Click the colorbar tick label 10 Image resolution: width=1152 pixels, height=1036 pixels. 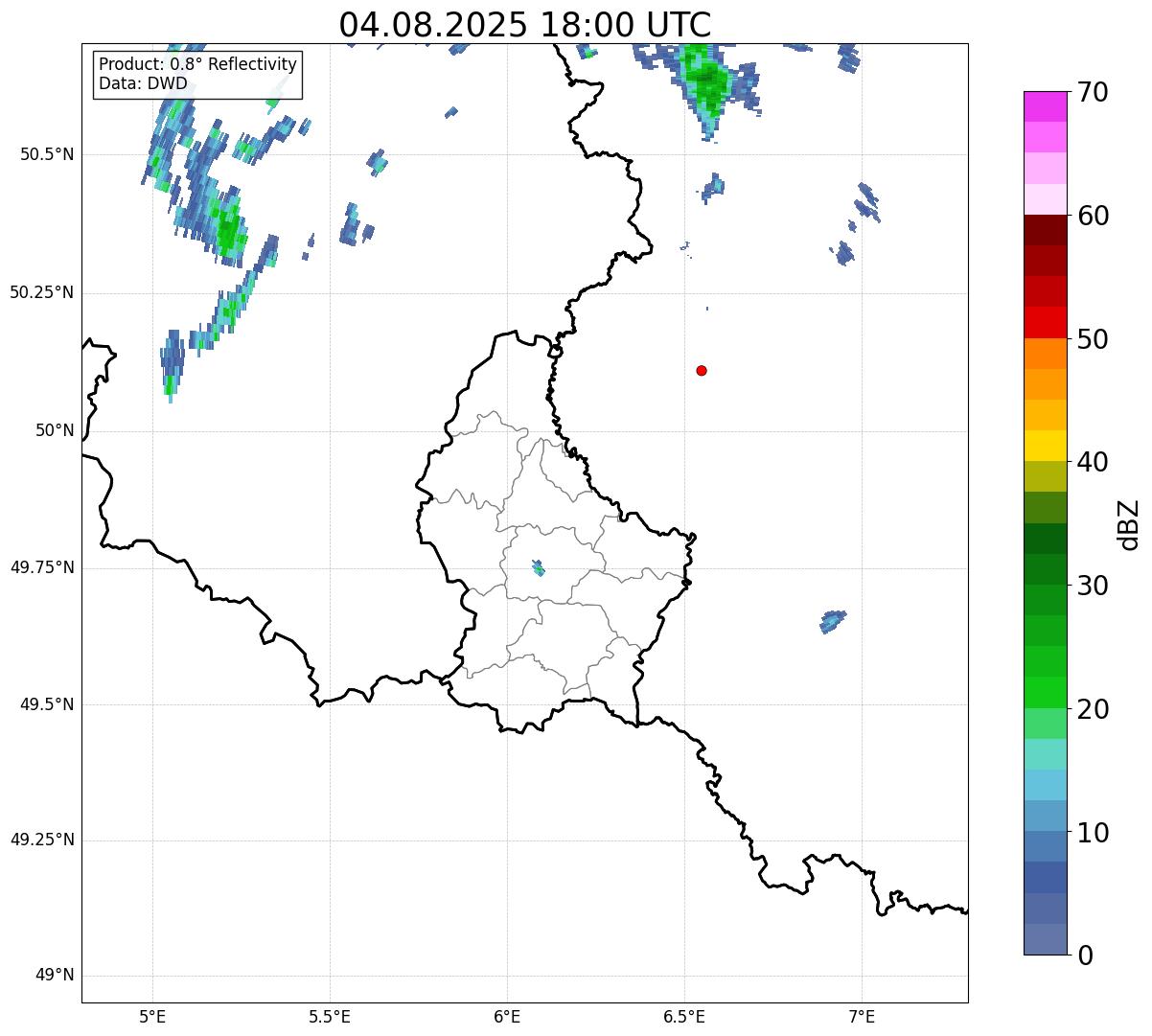coord(1094,832)
